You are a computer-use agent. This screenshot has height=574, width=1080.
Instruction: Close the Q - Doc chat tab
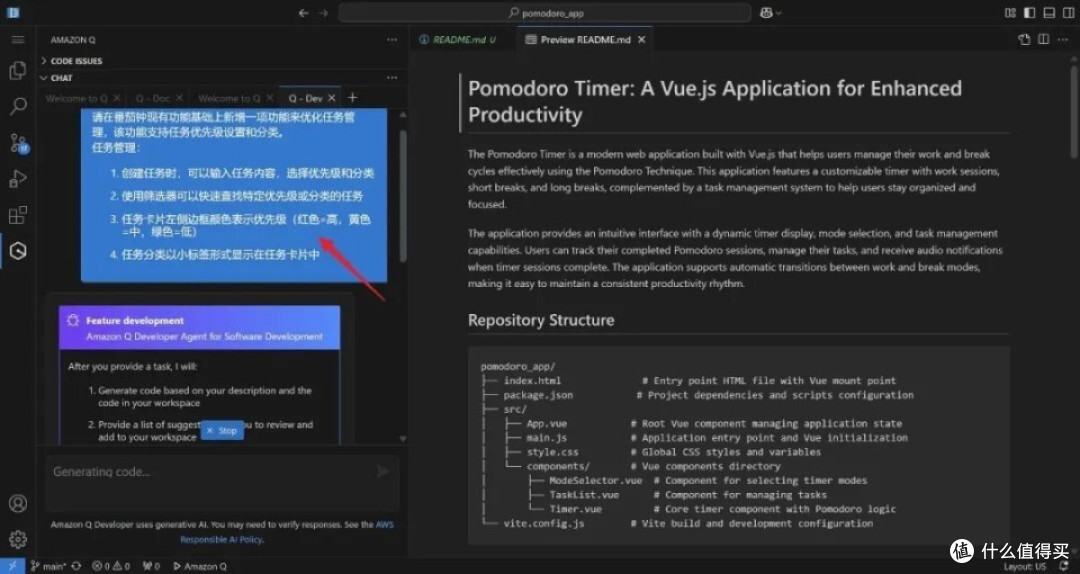179,98
